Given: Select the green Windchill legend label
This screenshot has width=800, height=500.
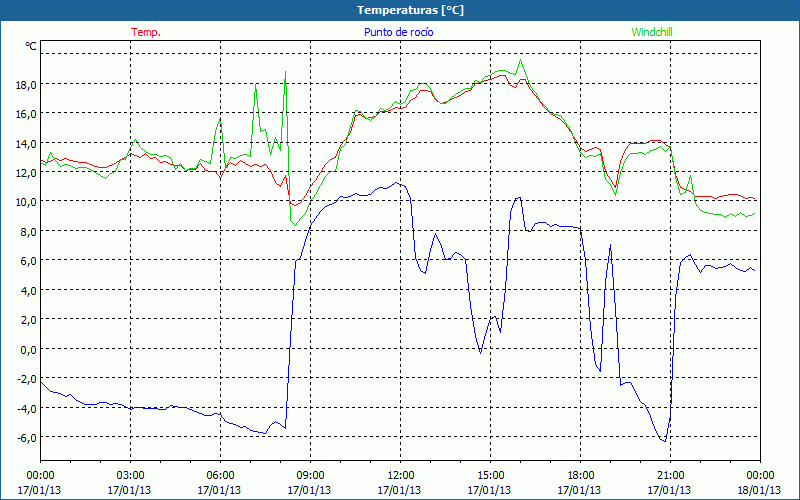Looking at the screenshot, I should coord(652,32).
